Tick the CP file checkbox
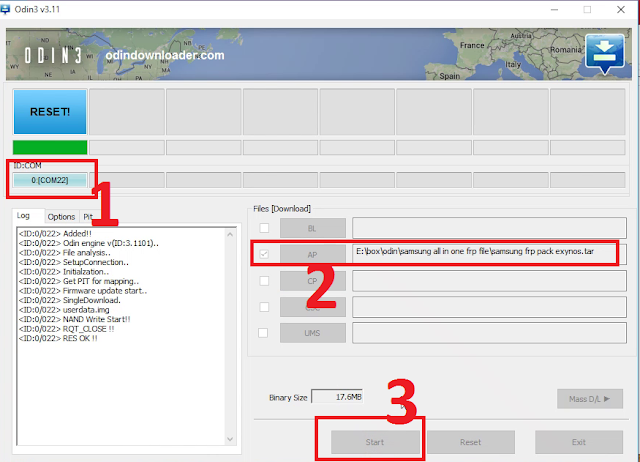 264,280
